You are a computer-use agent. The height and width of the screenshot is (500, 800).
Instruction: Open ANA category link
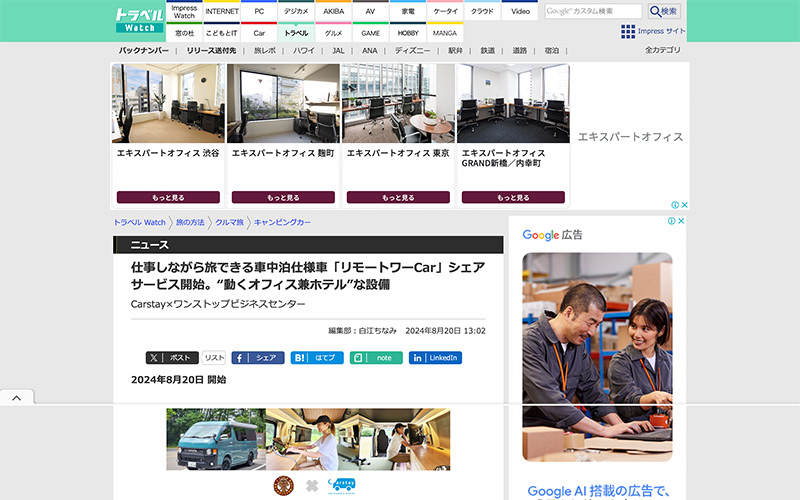369,51
